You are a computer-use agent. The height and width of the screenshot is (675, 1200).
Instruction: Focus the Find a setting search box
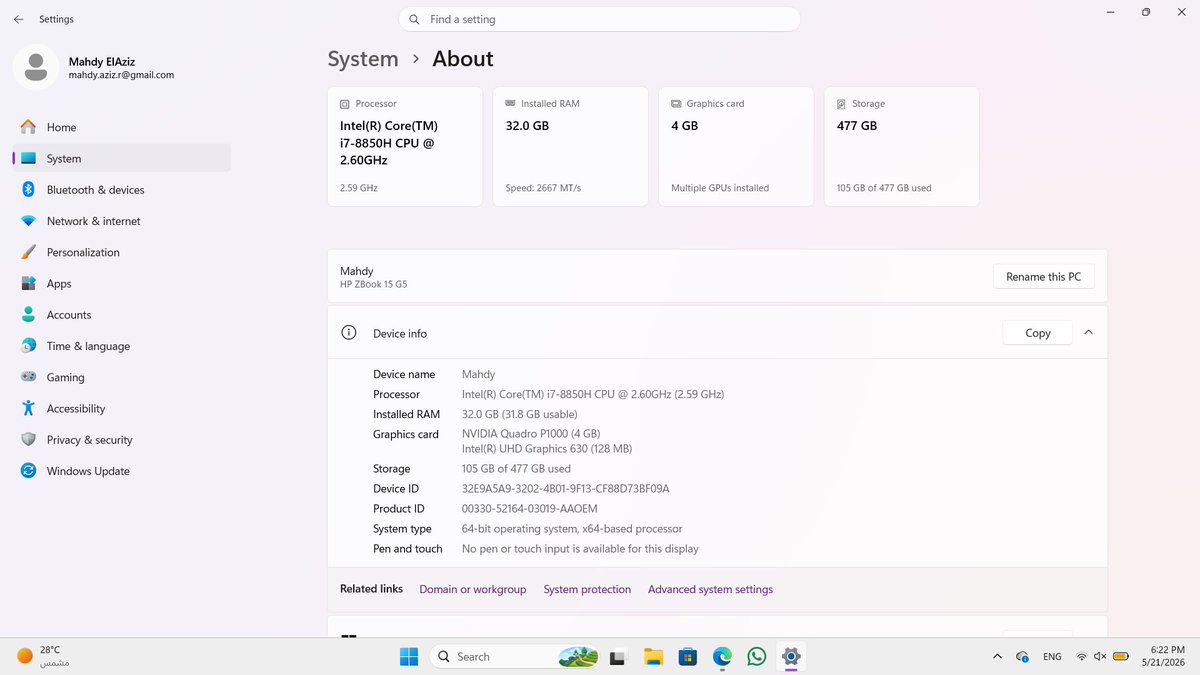tap(600, 19)
